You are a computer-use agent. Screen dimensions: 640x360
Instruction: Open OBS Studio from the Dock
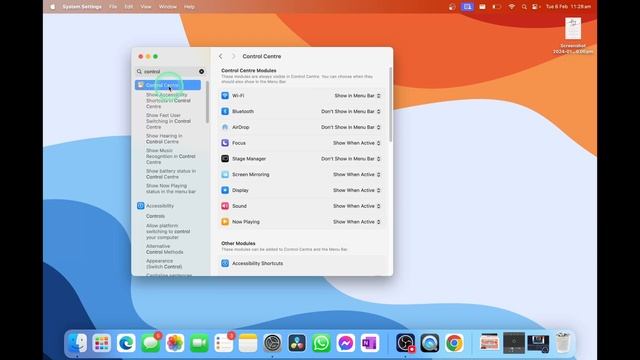click(x=405, y=343)
